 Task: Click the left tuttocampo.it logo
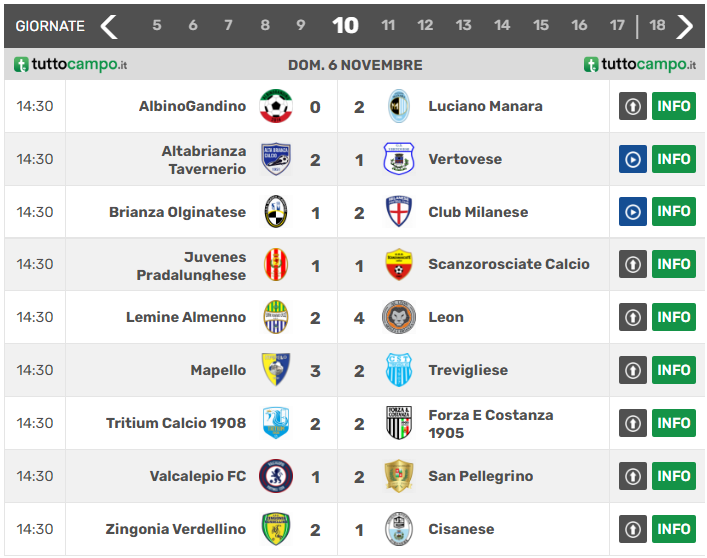click(71, 65)
